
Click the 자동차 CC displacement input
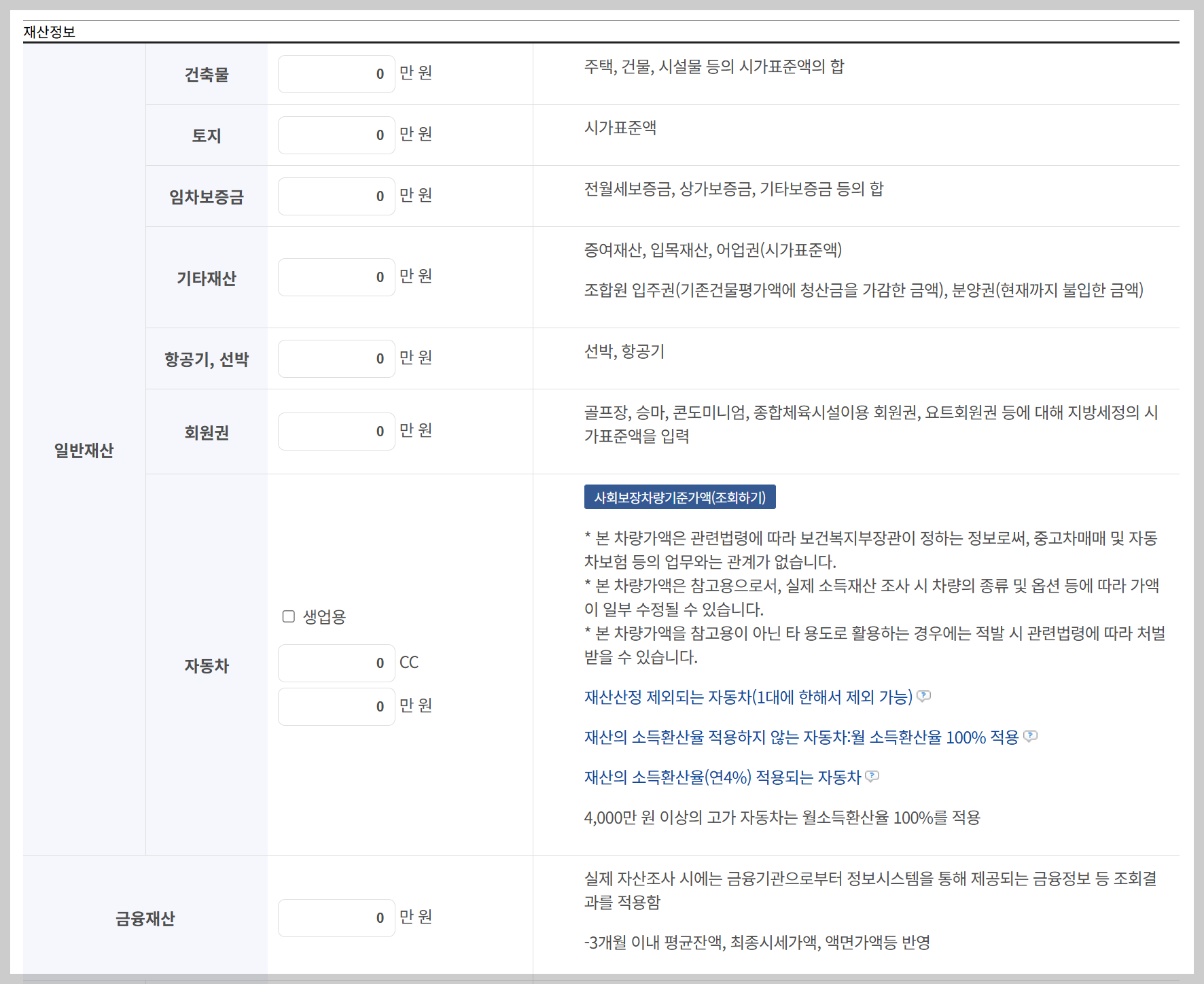pyautogui.click(x=336, y=663)
